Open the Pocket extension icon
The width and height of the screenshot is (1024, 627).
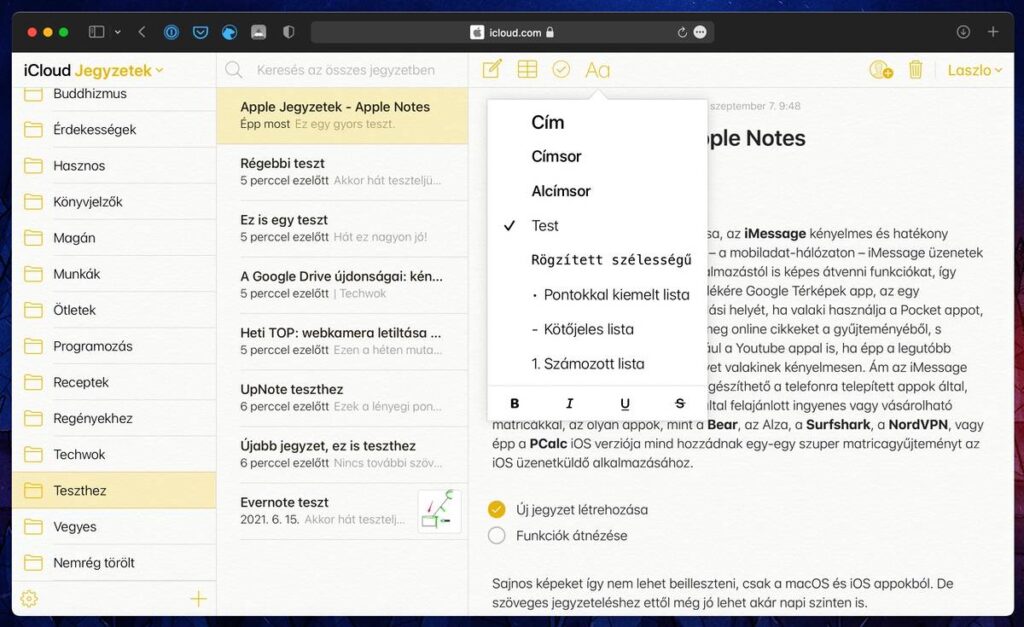tap(200, 32)
